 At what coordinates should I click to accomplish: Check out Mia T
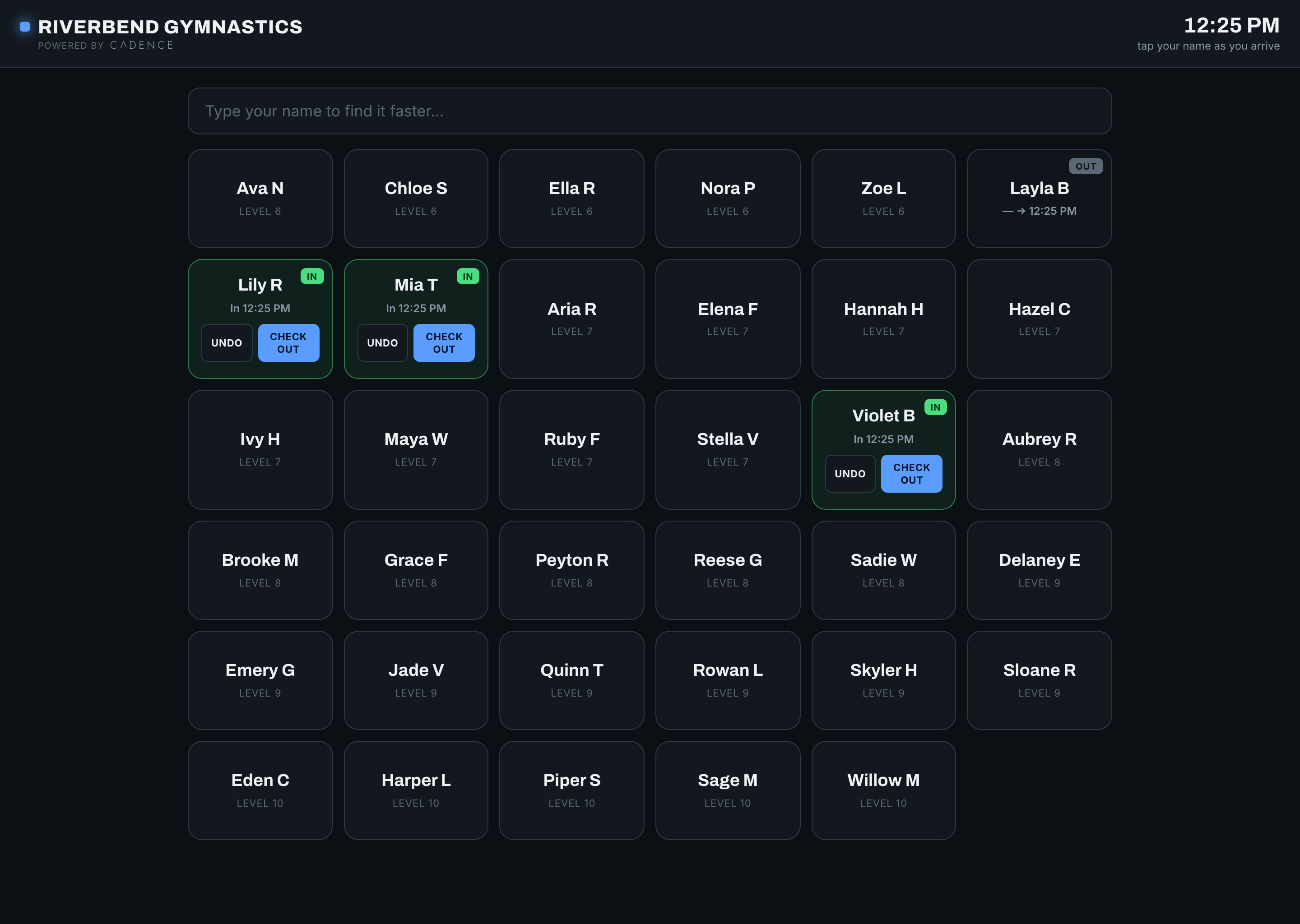(444, 342)
